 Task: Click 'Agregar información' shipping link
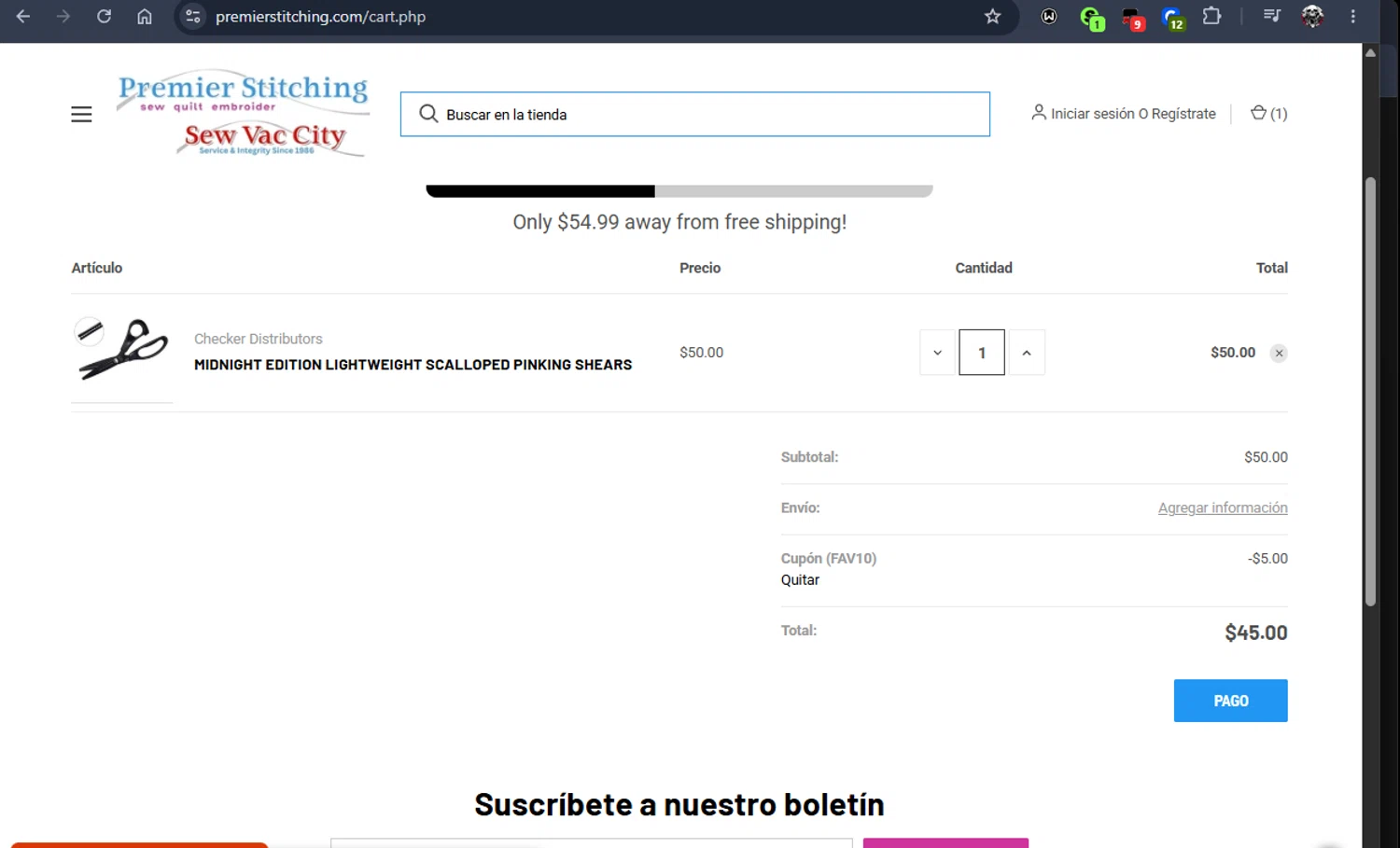pyautogui.click(x=1223, y=507)
